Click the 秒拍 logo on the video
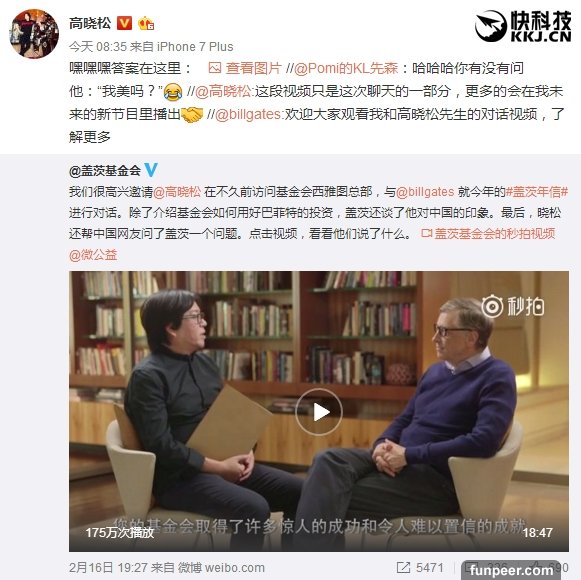This screenshot has width=581, height=580. [x=513, y=306]
